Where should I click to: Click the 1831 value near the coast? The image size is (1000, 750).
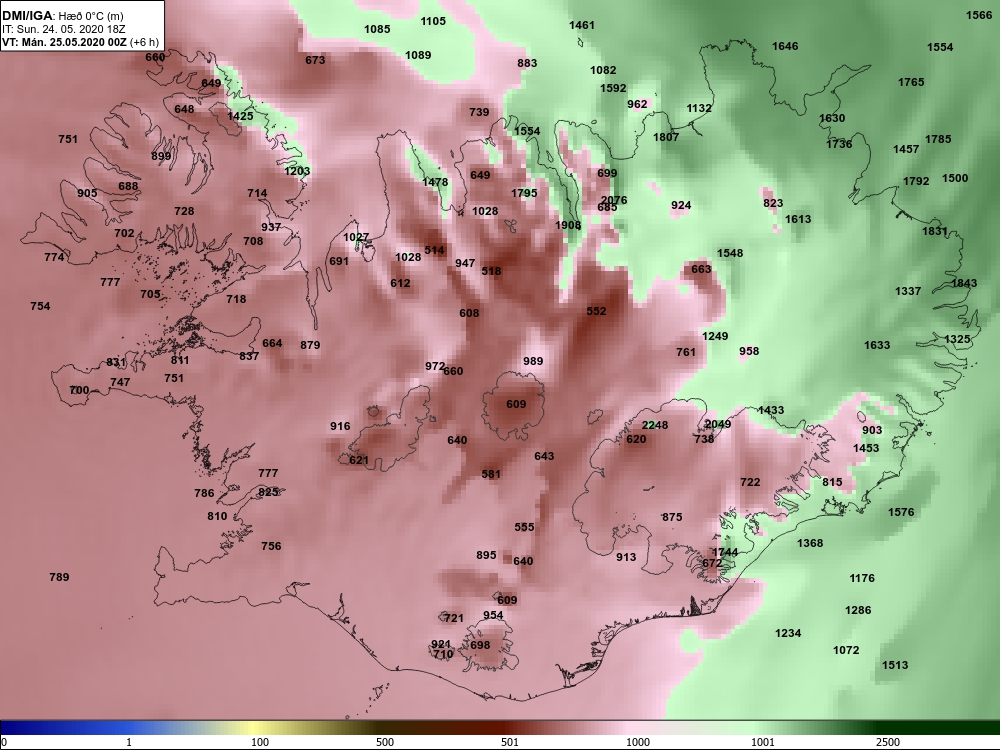pyautogui.click(x=934, y=231)
